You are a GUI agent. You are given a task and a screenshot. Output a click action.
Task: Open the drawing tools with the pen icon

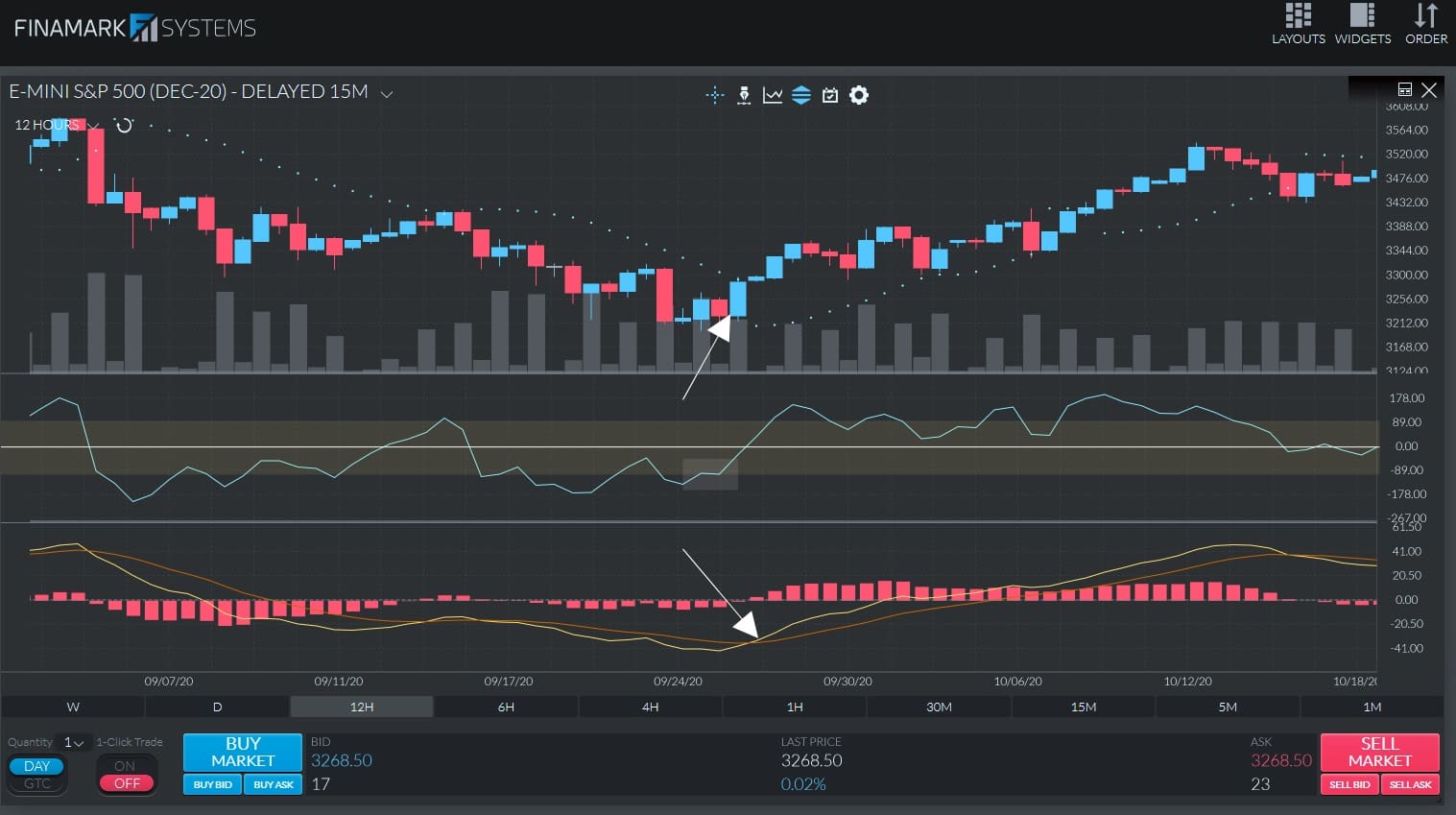(x=744, y=95)
